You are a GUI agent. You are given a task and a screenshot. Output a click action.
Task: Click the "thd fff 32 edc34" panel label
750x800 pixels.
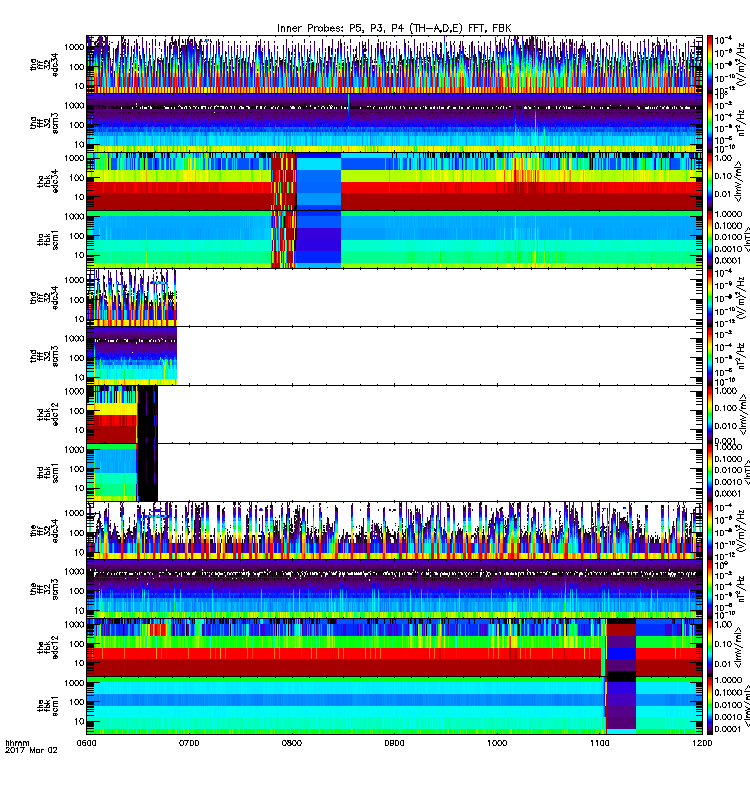point(45,297)
